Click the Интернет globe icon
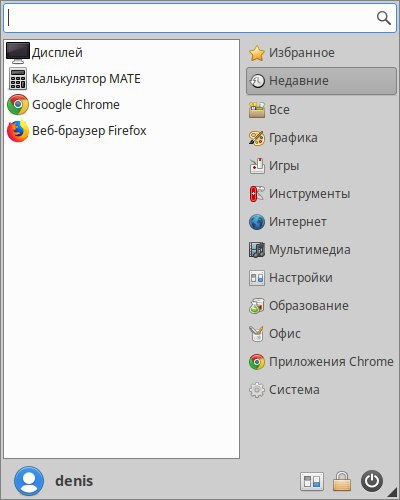Image resolution: width=400 pixels, height=500 pixels. (x=257, y=222)
